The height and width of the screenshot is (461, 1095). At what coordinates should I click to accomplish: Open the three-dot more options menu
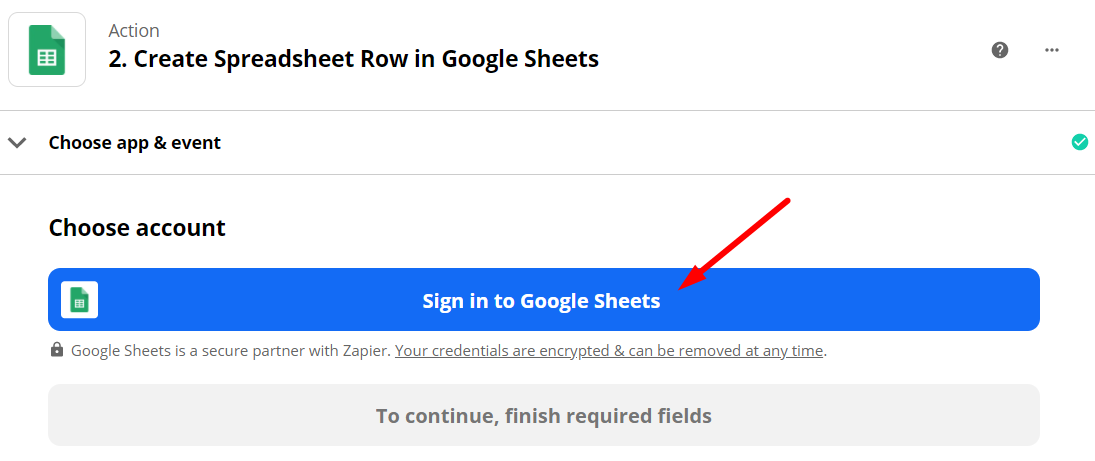point(1051,50)
